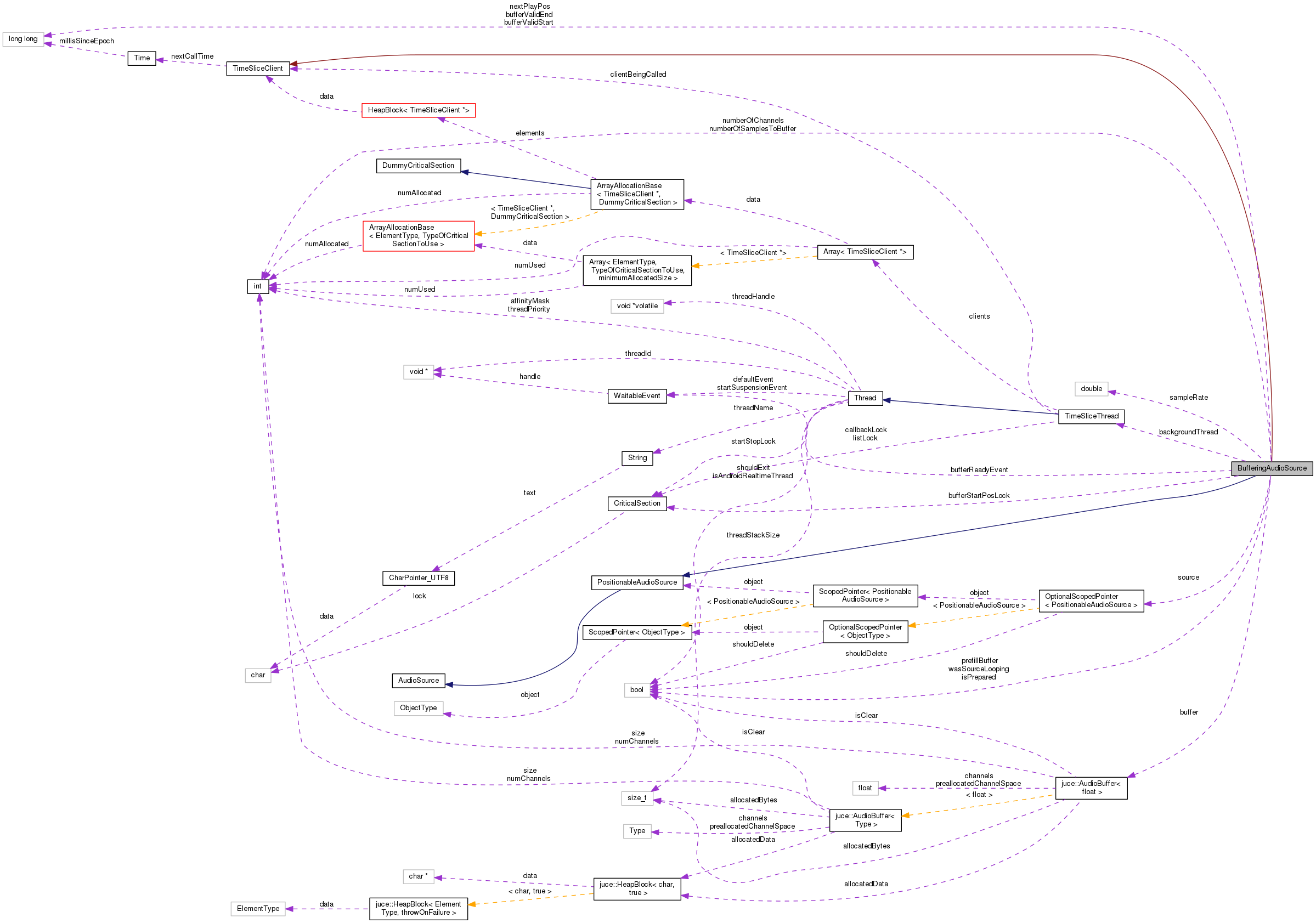Click the bufferStartPosLock edge label

(x=979, y=496)
